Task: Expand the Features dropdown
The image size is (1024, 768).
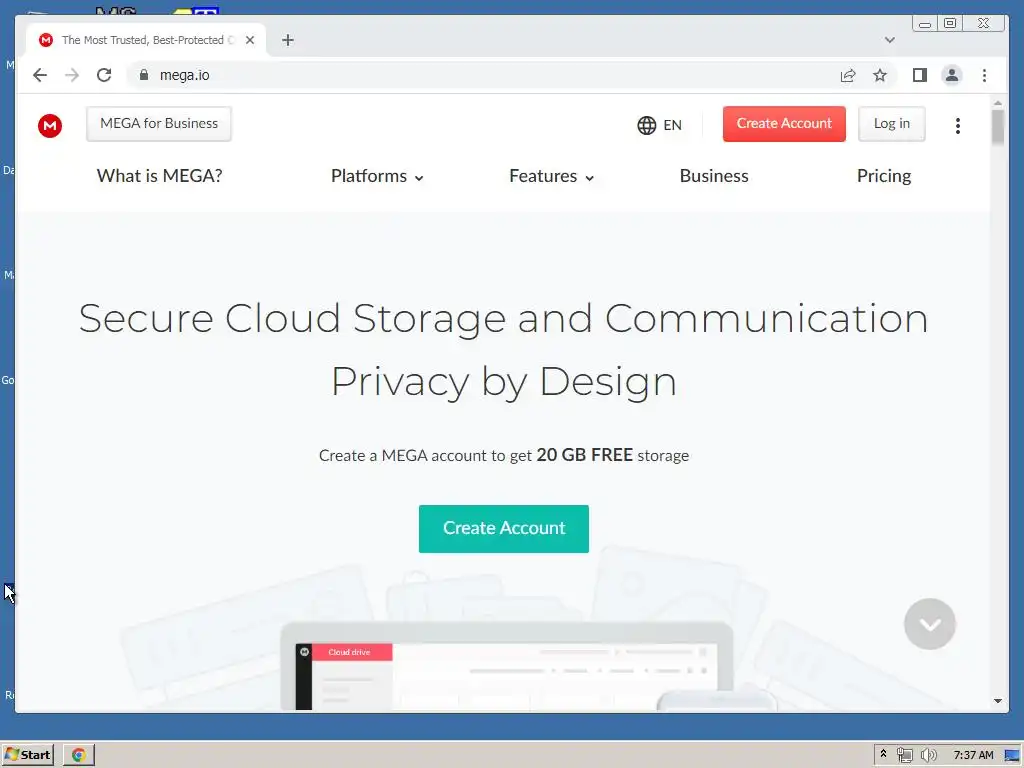Action: click(551, 176)
